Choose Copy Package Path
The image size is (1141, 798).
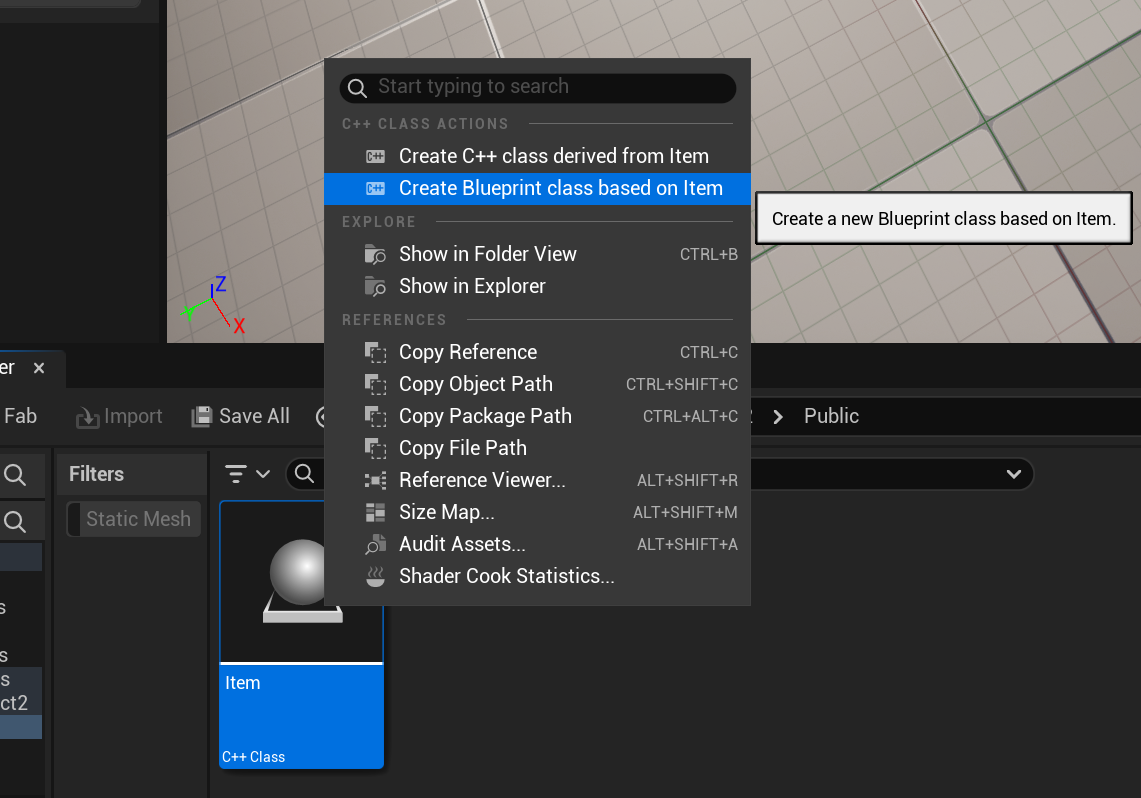[537, 416]
